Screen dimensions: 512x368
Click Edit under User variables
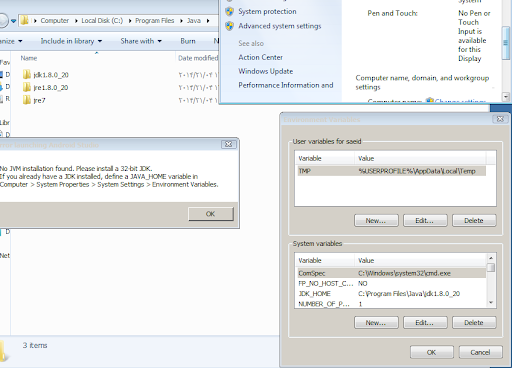(425, 221)
